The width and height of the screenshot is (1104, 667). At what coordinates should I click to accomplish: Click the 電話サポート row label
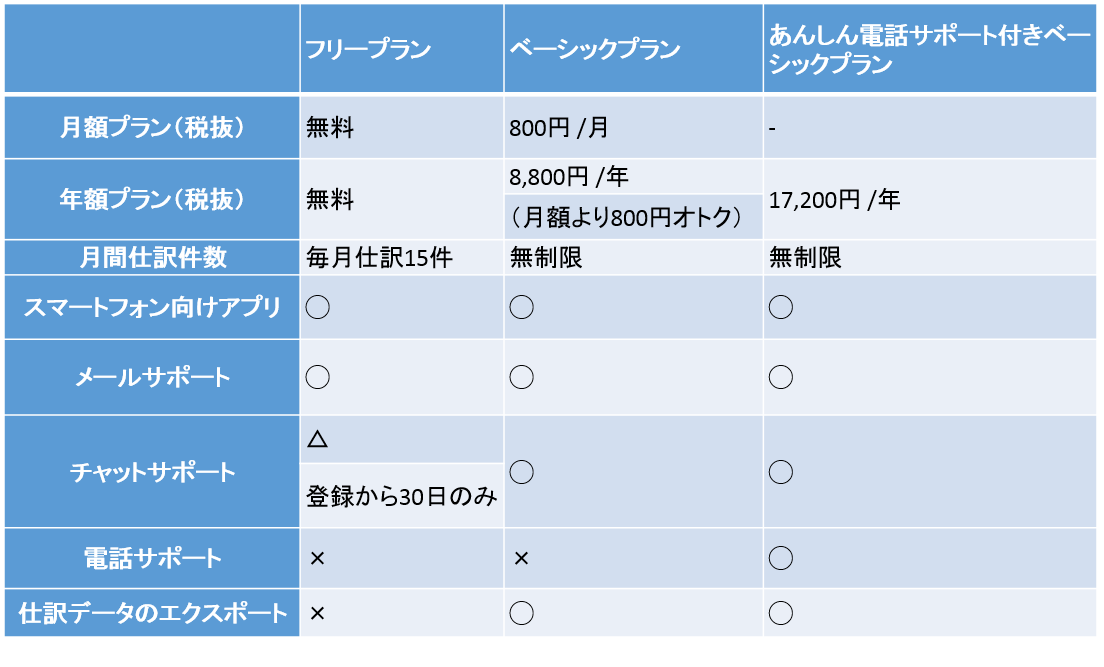pyautogui.click(x=152, y=558)
